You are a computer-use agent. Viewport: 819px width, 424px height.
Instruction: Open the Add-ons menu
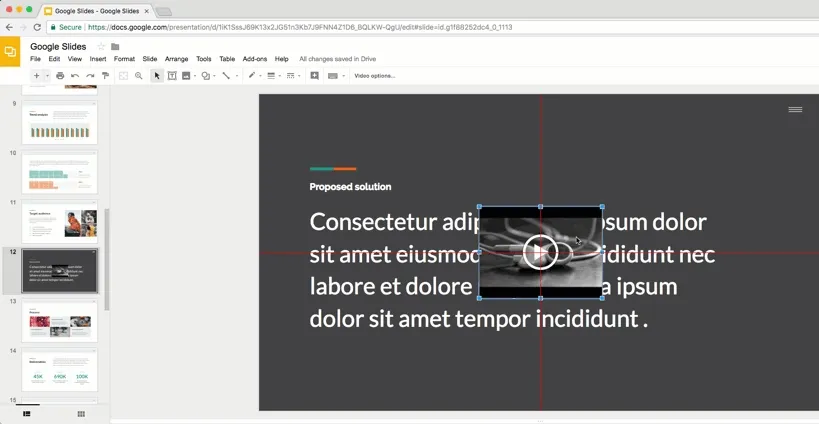tap(255, 59)
